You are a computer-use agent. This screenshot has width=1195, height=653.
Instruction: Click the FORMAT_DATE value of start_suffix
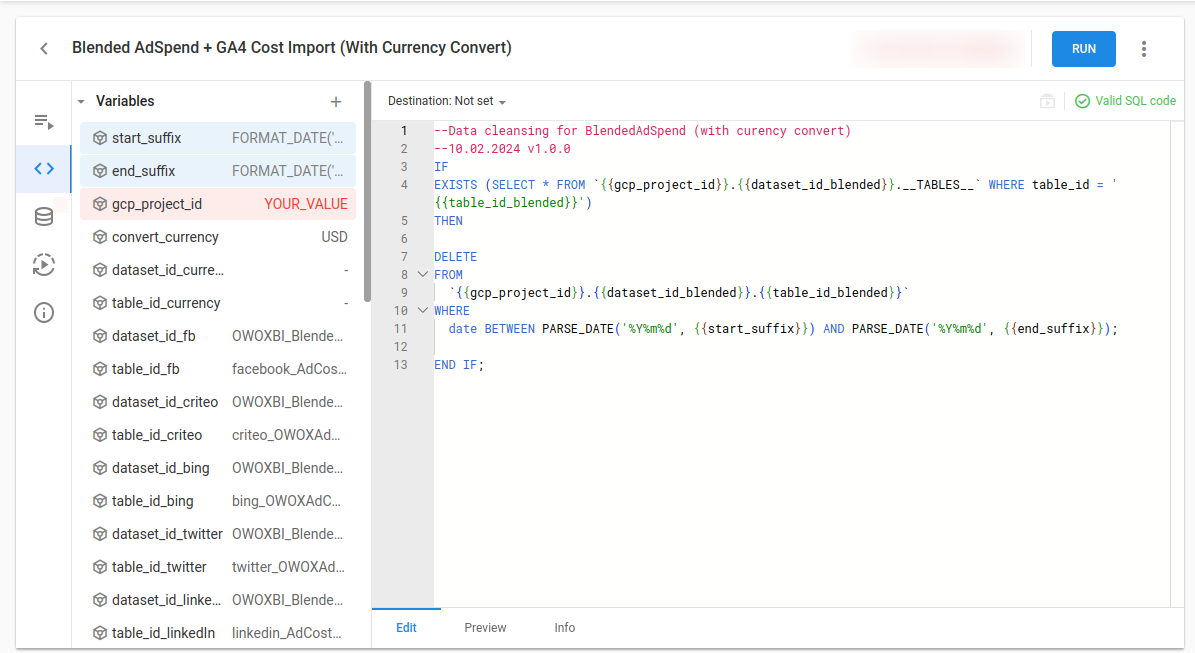(x=287, y=138)
